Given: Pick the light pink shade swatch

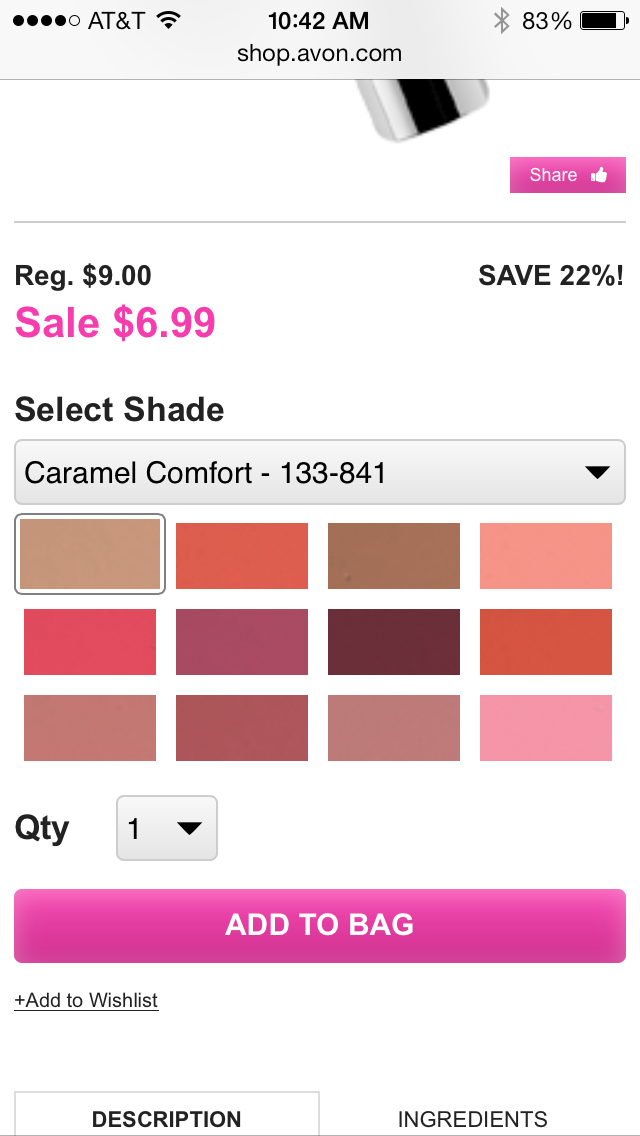Looking at the screenshot, I should pyautogui.click(x=546, y=728).
